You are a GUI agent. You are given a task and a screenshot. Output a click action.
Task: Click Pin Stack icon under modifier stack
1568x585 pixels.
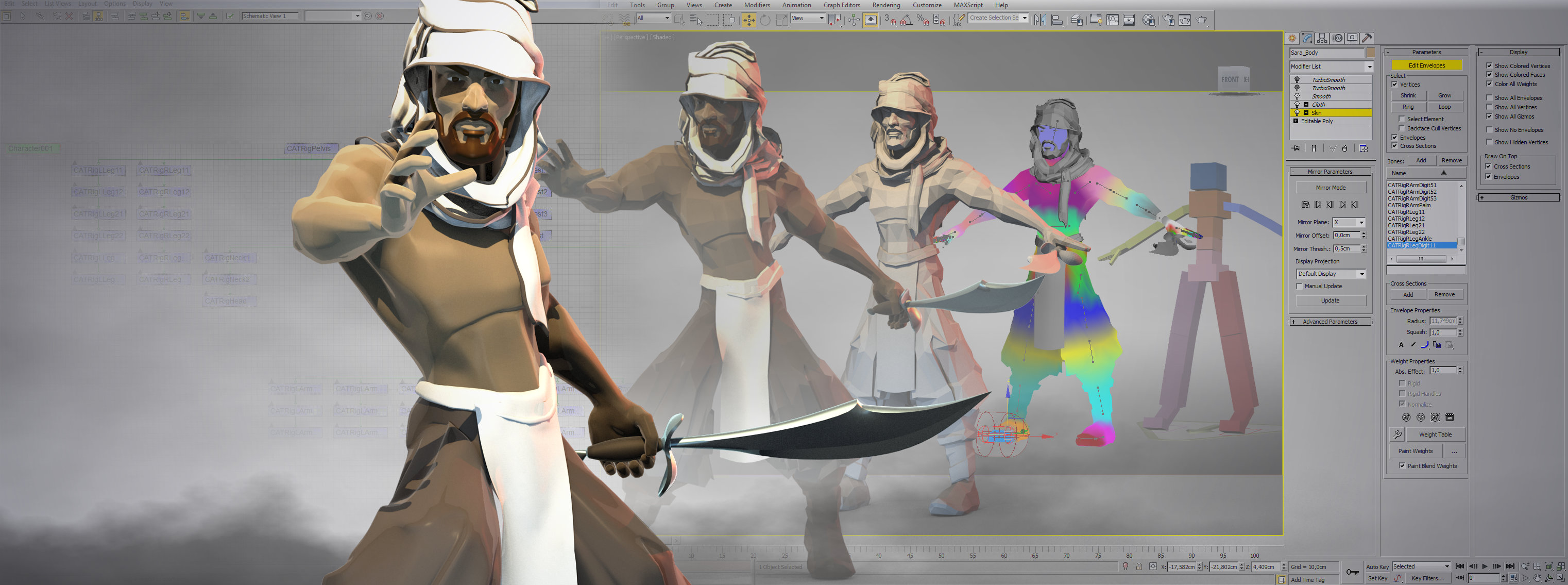click(1296, 148)
